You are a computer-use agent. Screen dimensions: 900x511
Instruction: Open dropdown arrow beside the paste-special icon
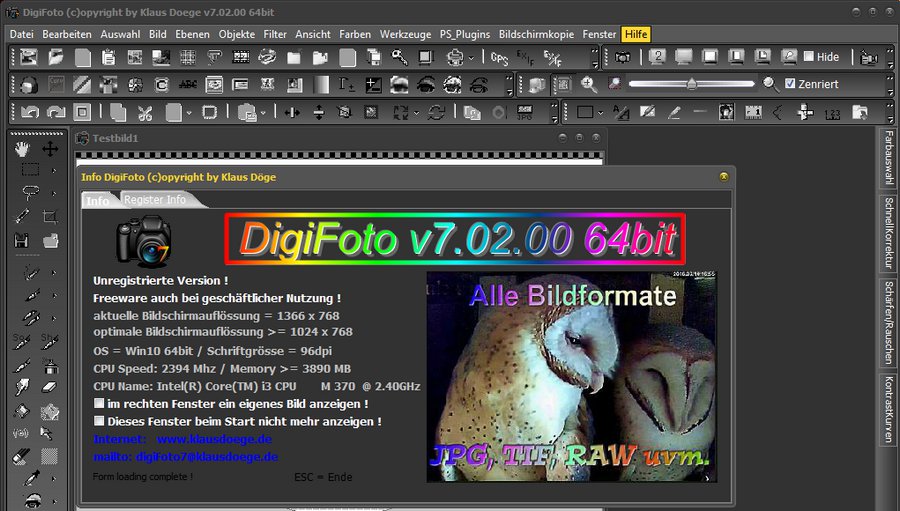263,113
